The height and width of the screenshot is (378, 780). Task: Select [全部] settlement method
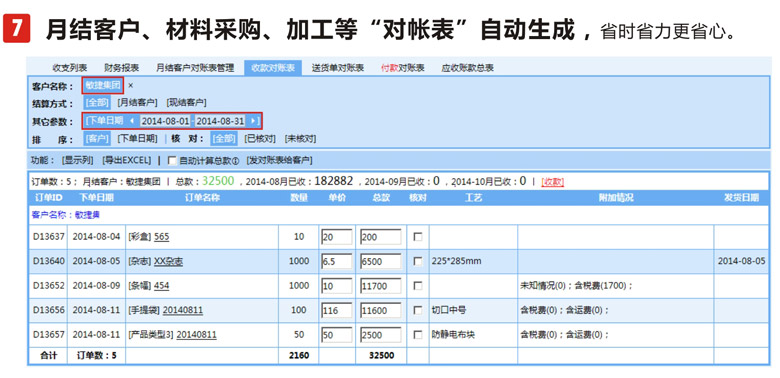tap(97, 103)
